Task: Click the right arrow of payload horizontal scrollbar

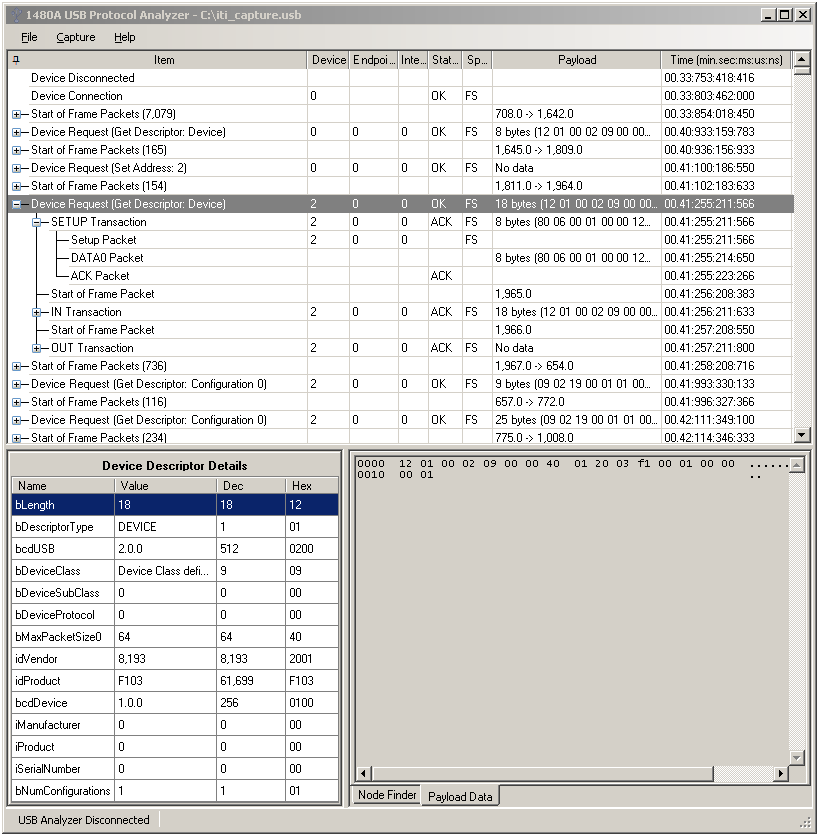Action: click(x=780, y=773)
